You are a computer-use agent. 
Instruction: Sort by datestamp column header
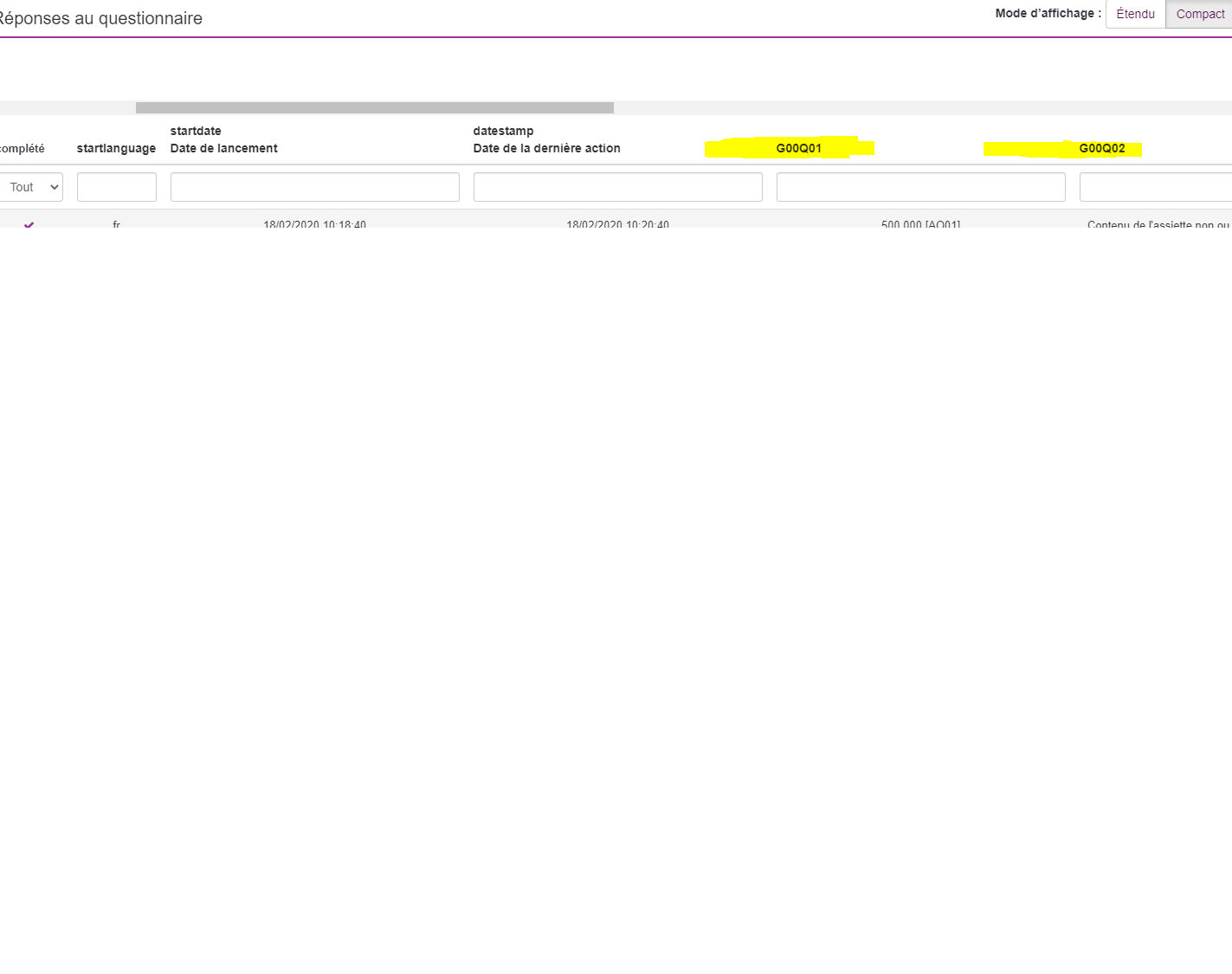click(503, 131)
